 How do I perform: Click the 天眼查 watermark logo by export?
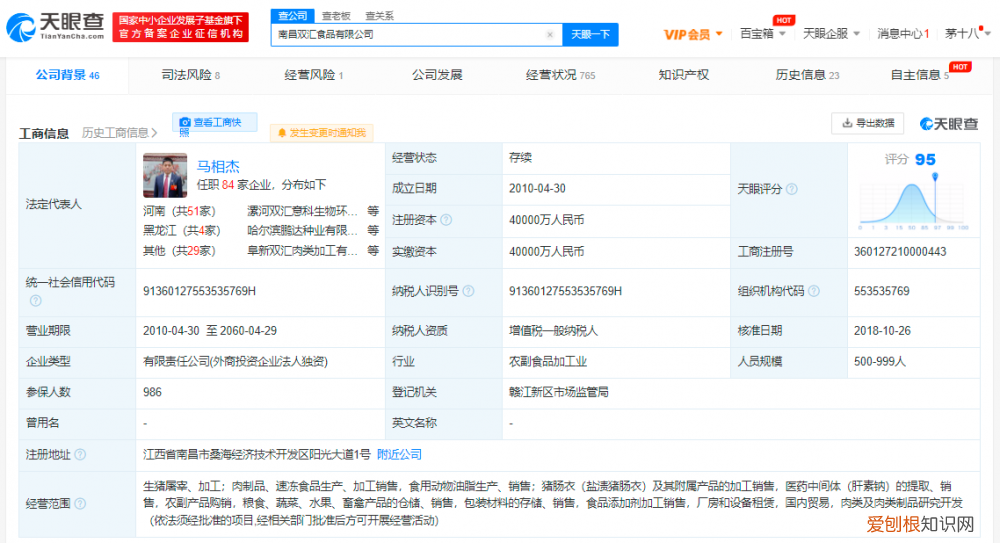(949, 124)
